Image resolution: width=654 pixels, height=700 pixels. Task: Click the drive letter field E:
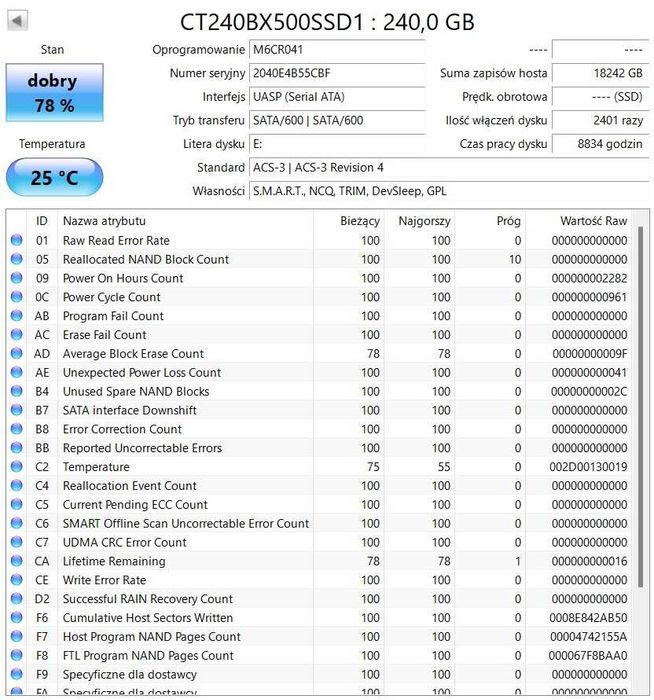point(337,144)
